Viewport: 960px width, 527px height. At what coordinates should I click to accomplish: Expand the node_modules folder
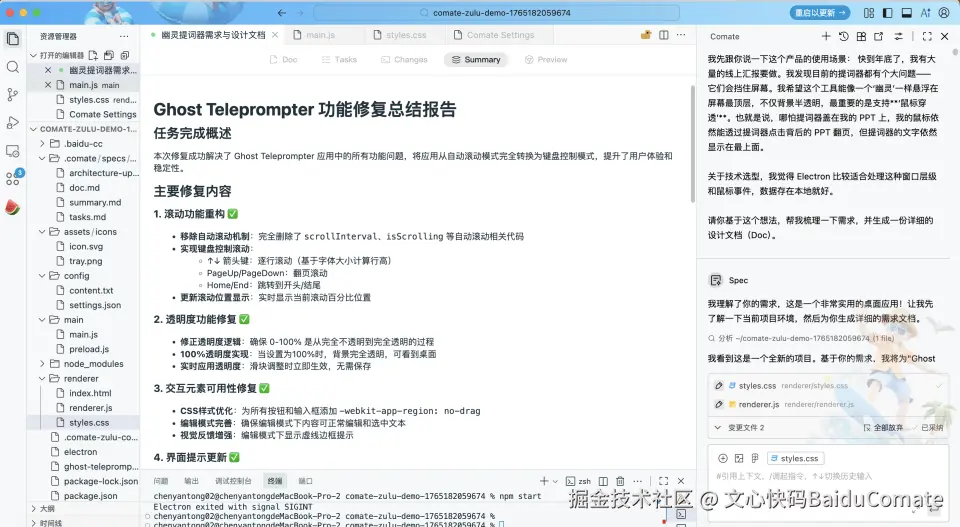(42, 364)
